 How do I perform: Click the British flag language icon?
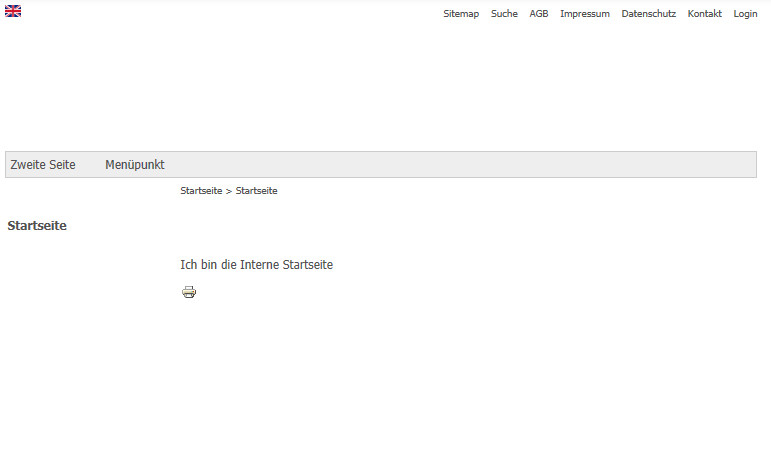click(13, 11)
